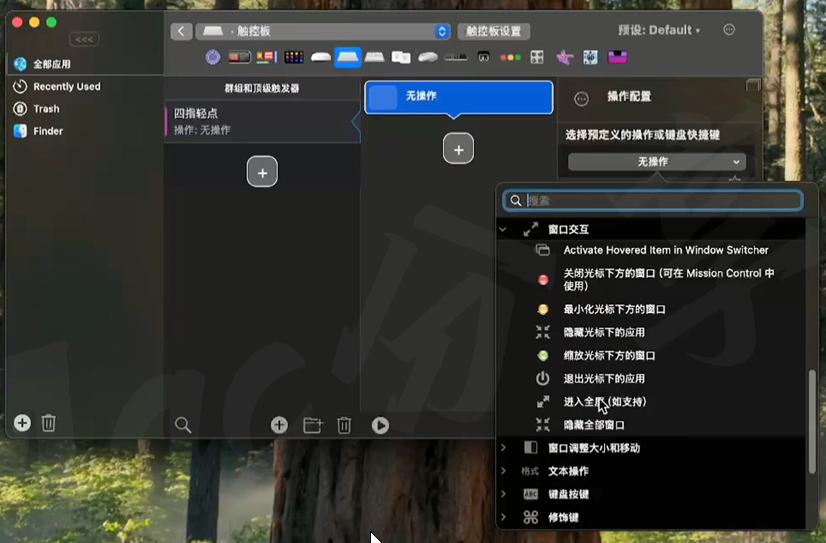826x543 pixels.
Task: Select the Siri Remote trigger icon
Action: [x=456, y=57]
